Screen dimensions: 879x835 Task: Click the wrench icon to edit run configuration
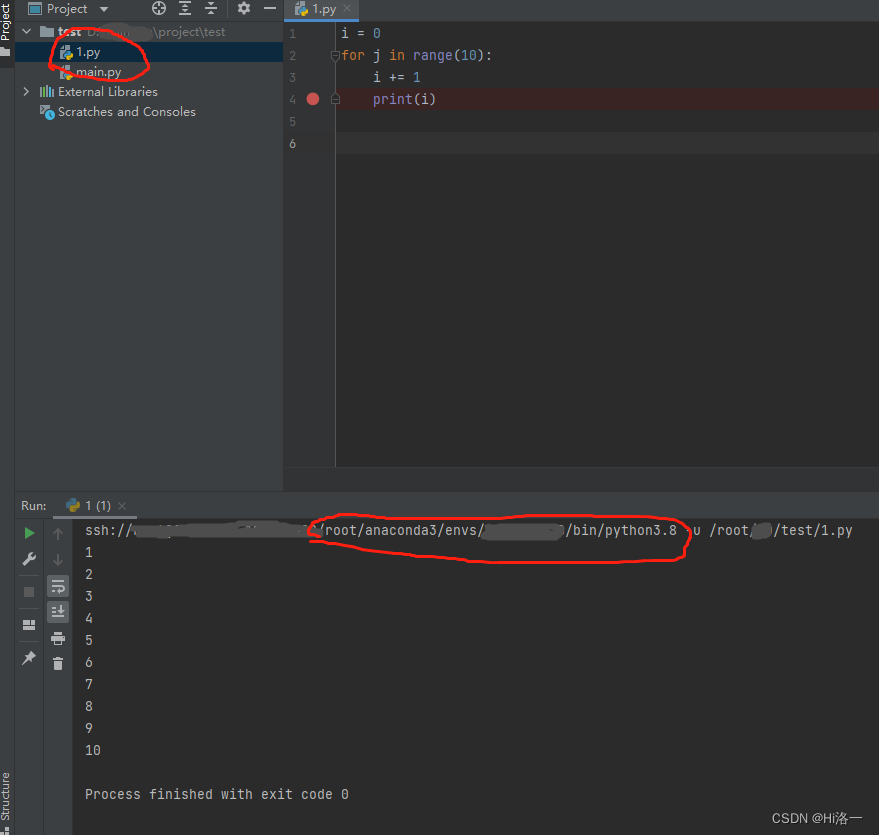pos(29,558)
